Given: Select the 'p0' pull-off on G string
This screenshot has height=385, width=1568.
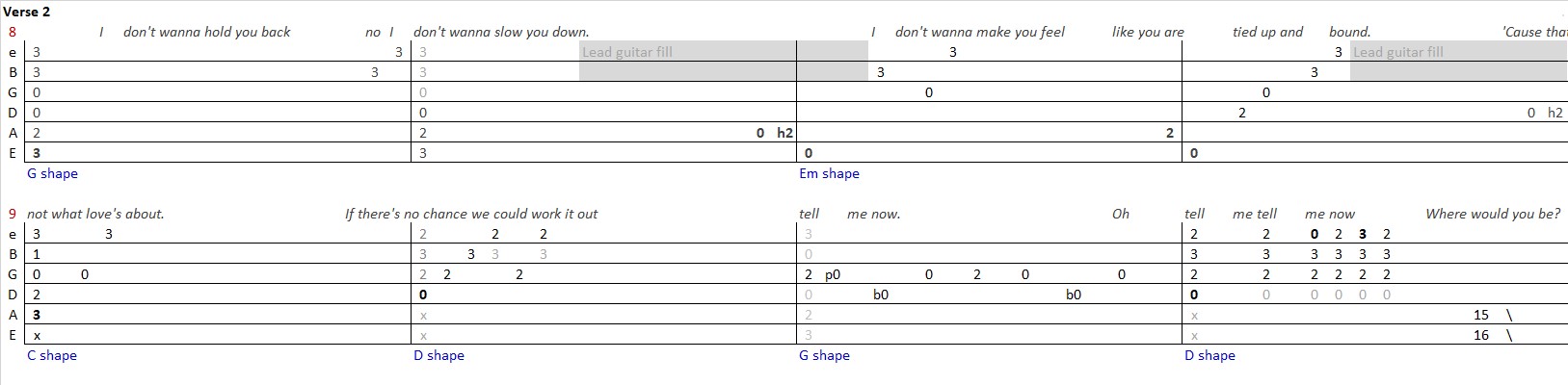Looking at the screenshot, I should [833, 274].
